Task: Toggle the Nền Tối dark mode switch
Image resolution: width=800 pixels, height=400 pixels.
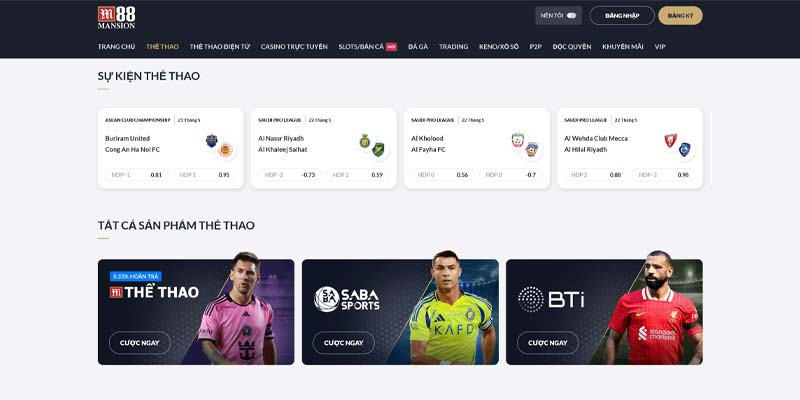Action: pos(571,16)
